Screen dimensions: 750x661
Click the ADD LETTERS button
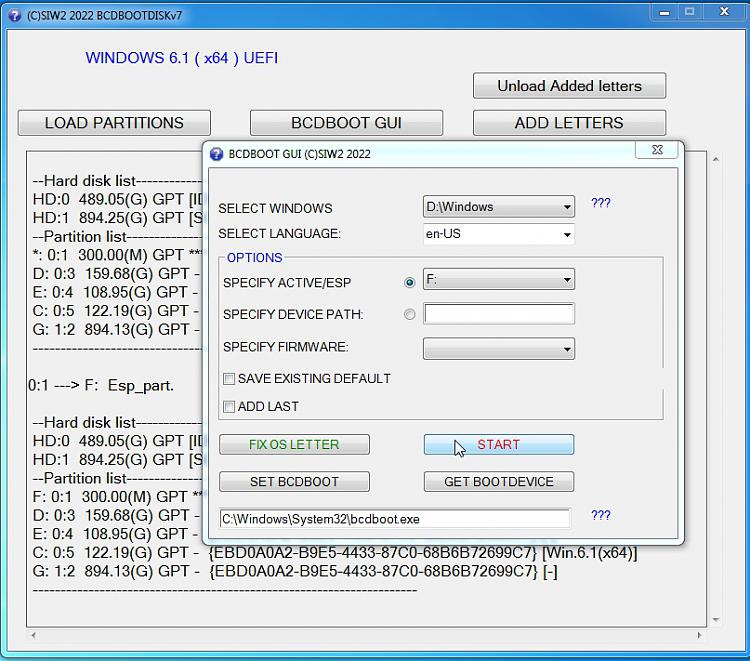pos(569,123)
